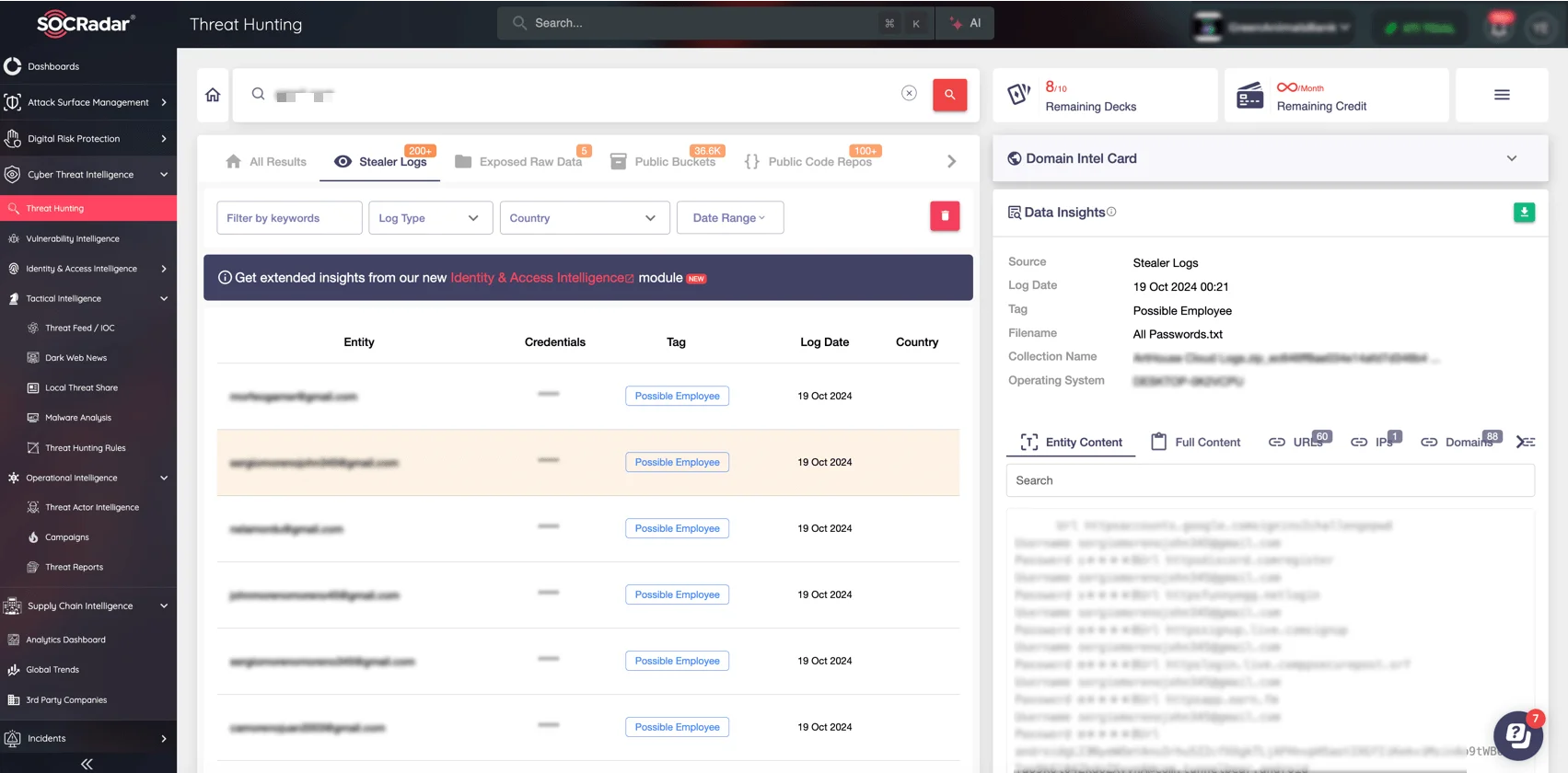Select Threat Hunting sidebar item

88,209
